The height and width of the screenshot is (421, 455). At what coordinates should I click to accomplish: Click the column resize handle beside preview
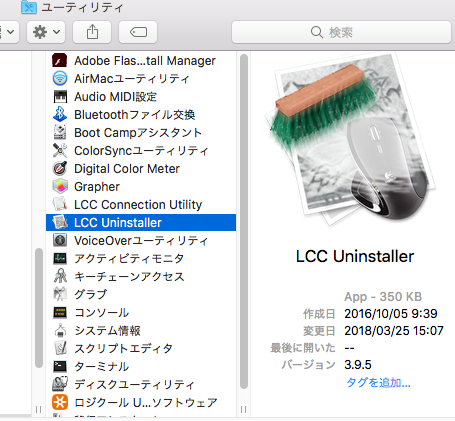point(243,409)
